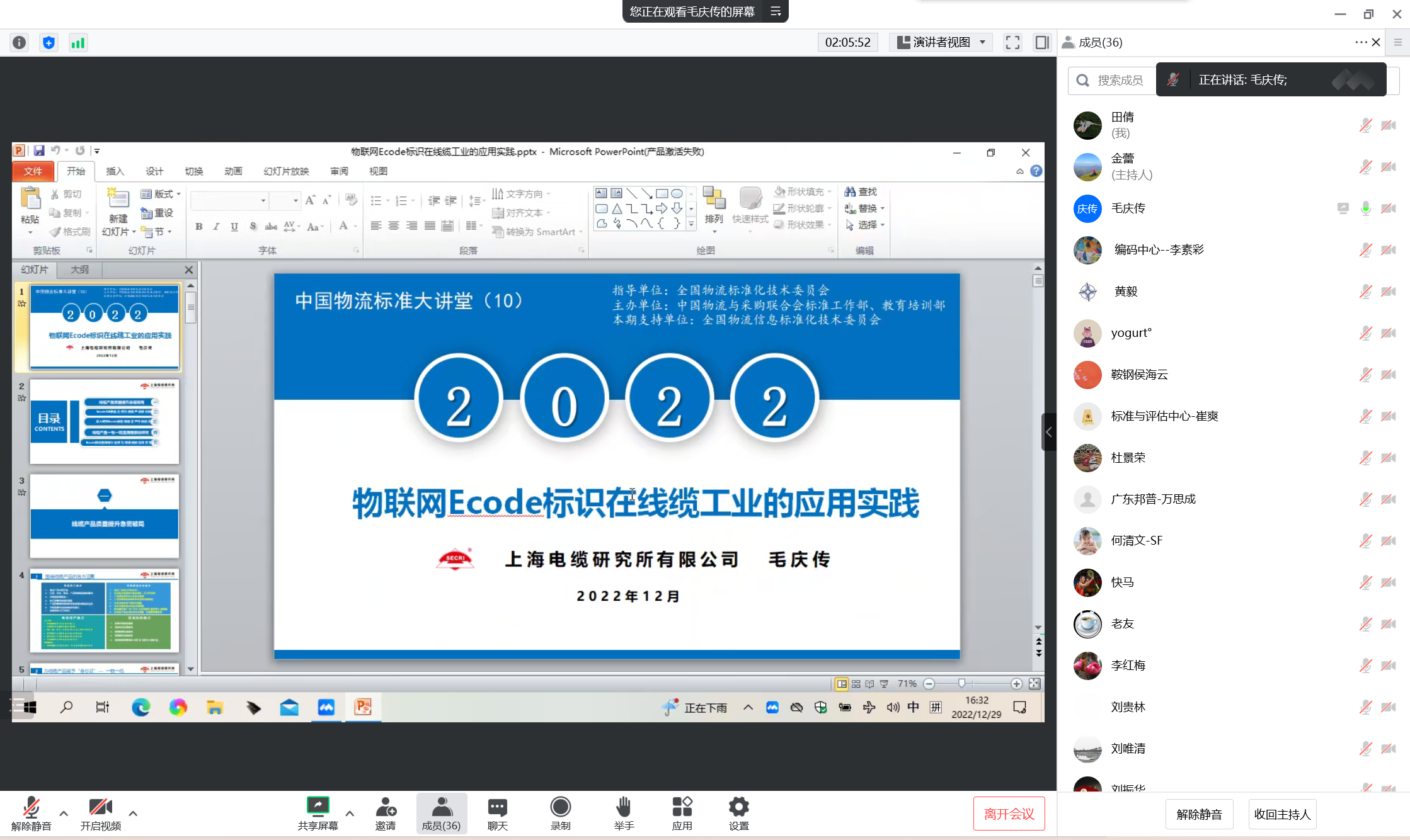Screen dimensions: 1410x840
Task: Start recording with the record icon
Action: point(560,807)
